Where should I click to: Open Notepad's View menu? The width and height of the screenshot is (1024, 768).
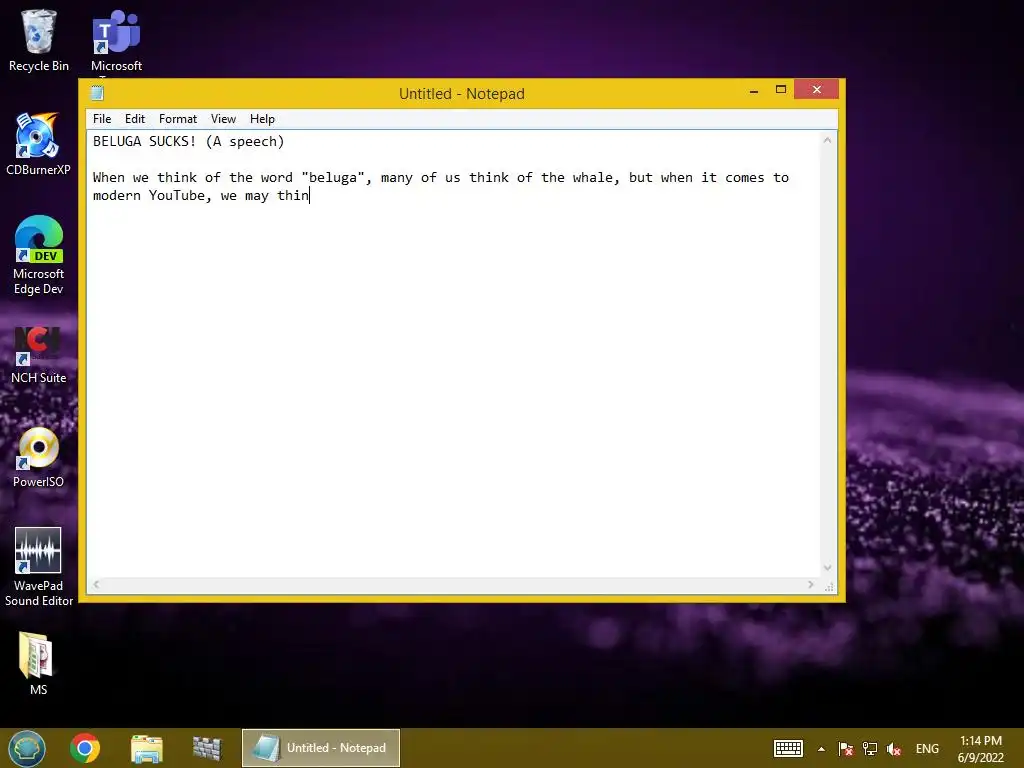pyautogui.click(x=223, y=119)
